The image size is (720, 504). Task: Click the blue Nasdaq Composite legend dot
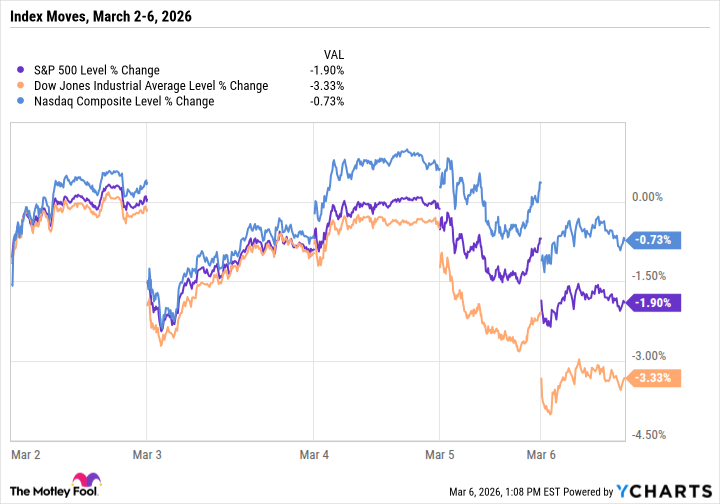[23, 101]
